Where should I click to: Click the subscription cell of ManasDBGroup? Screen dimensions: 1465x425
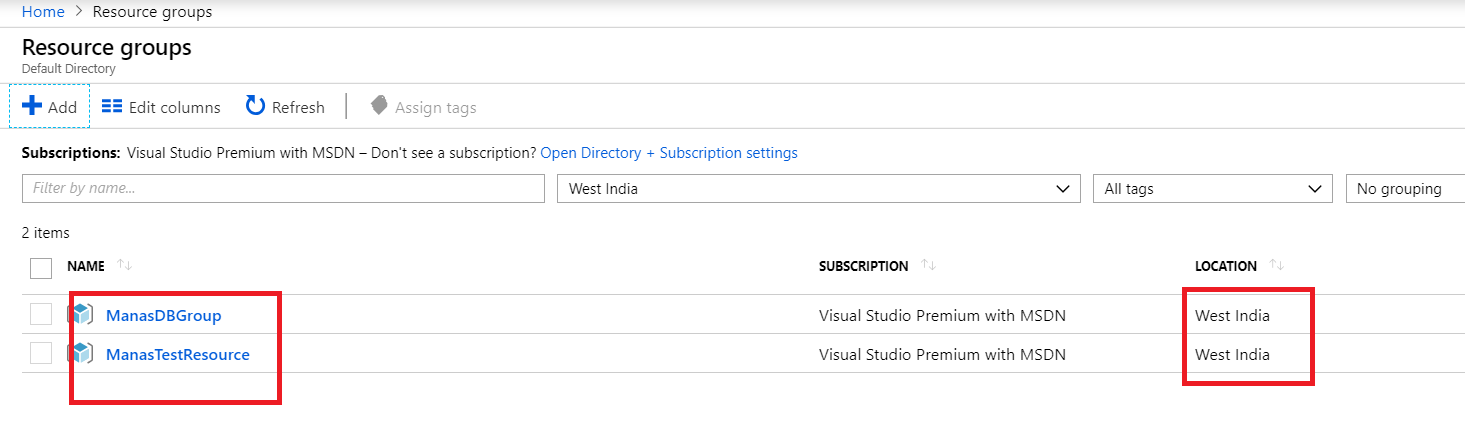942,315
